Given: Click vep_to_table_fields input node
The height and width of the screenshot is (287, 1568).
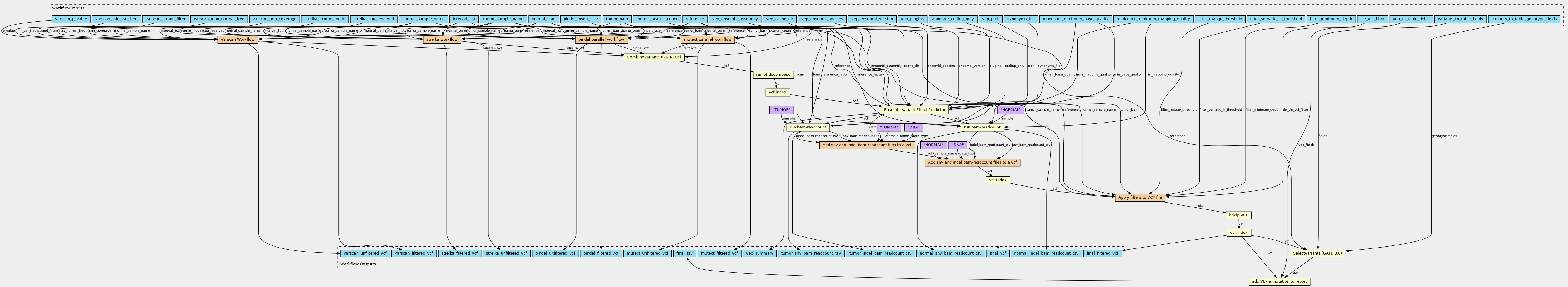Looking at the screenshot, I should pyautogui.click(x=1411, y=19).
